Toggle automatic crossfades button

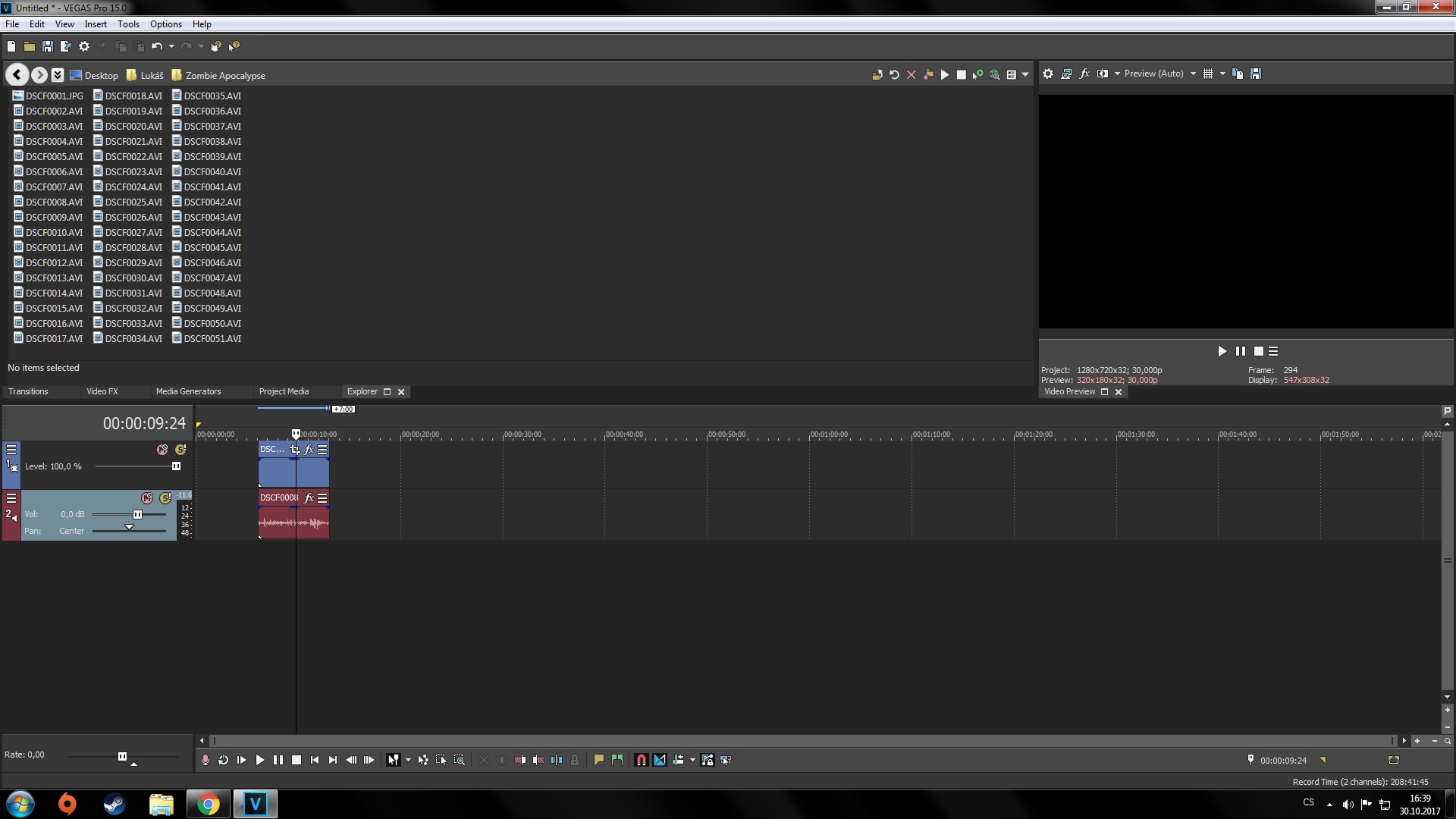point(659,760)
